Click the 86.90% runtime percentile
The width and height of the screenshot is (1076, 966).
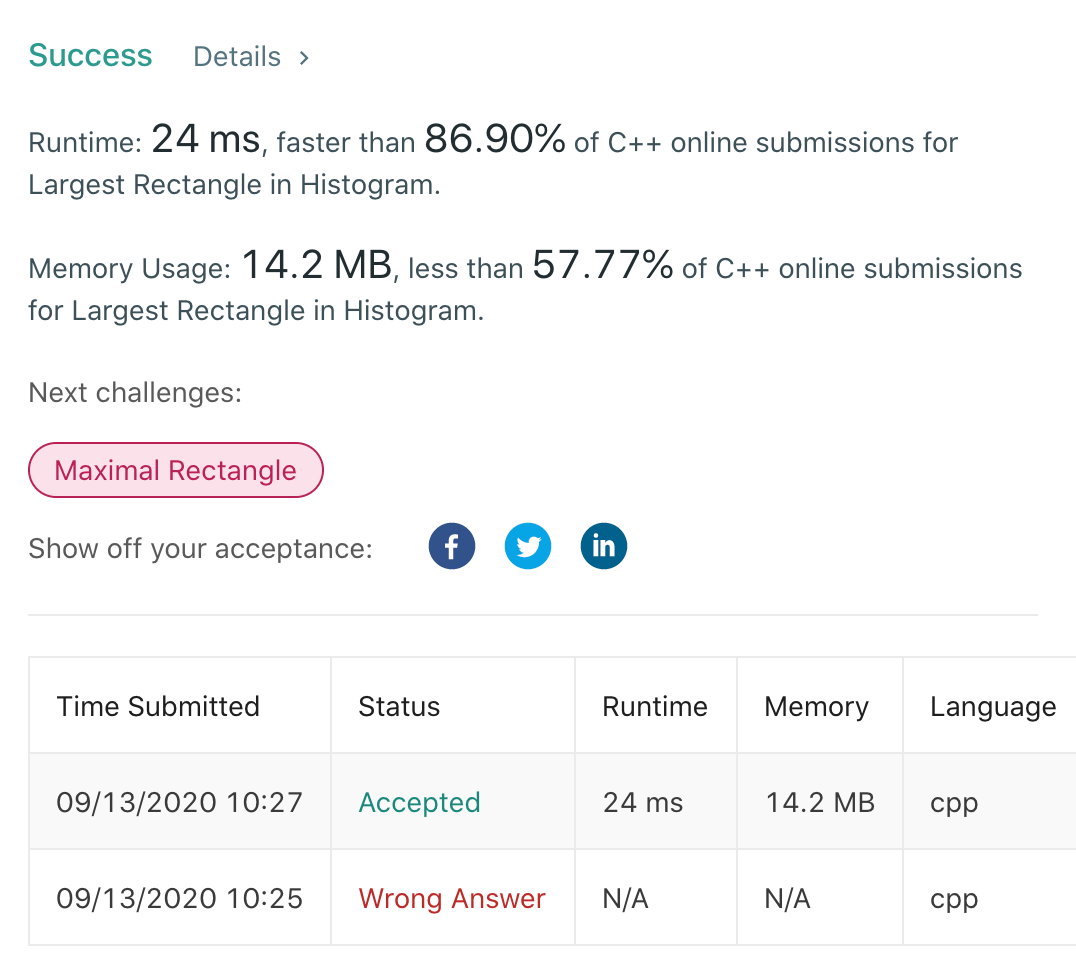(x=495, y=140)
